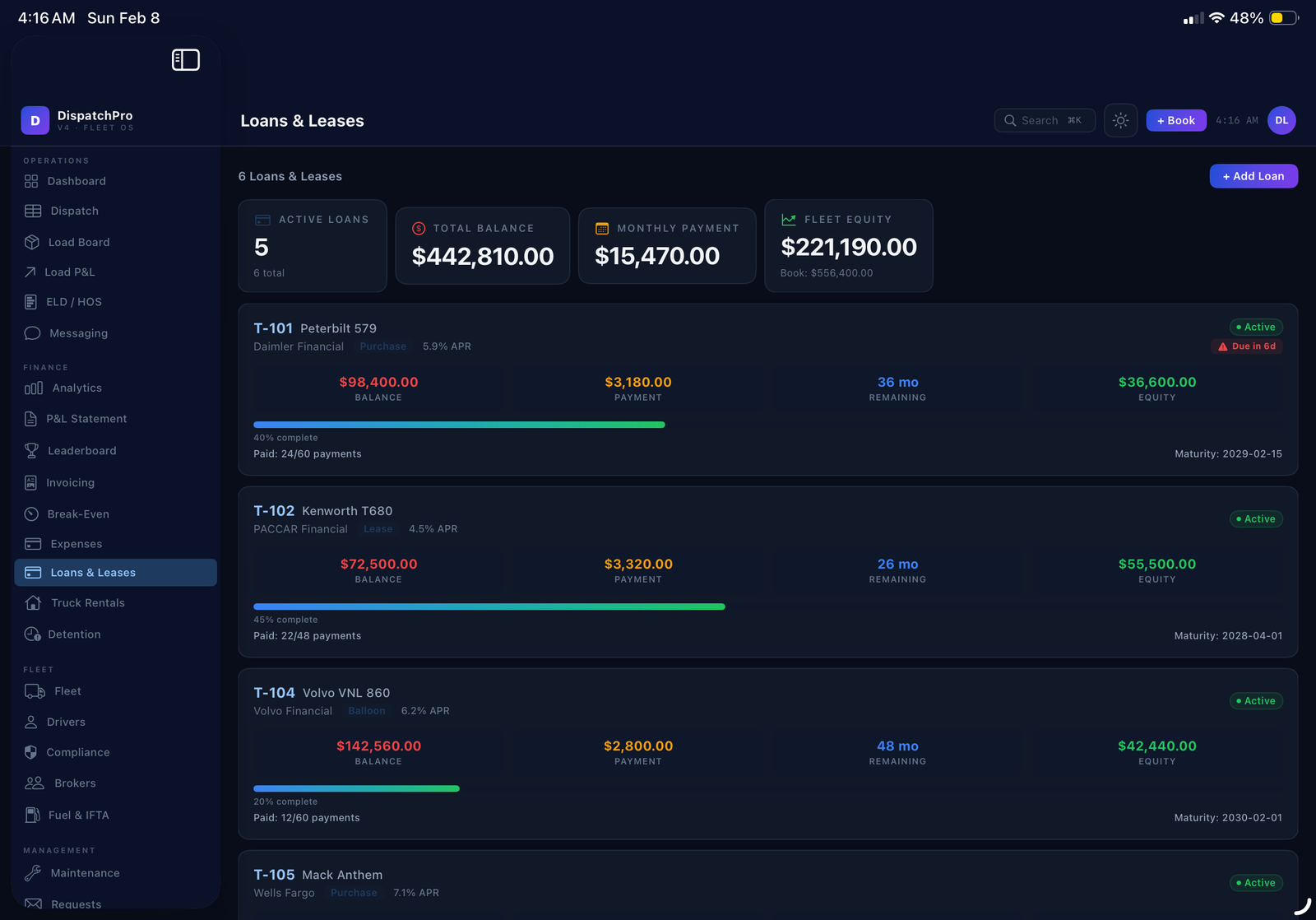1316x920 pixels.
Task: Open Truck Rentals house icon
Action: coord(33,603)
